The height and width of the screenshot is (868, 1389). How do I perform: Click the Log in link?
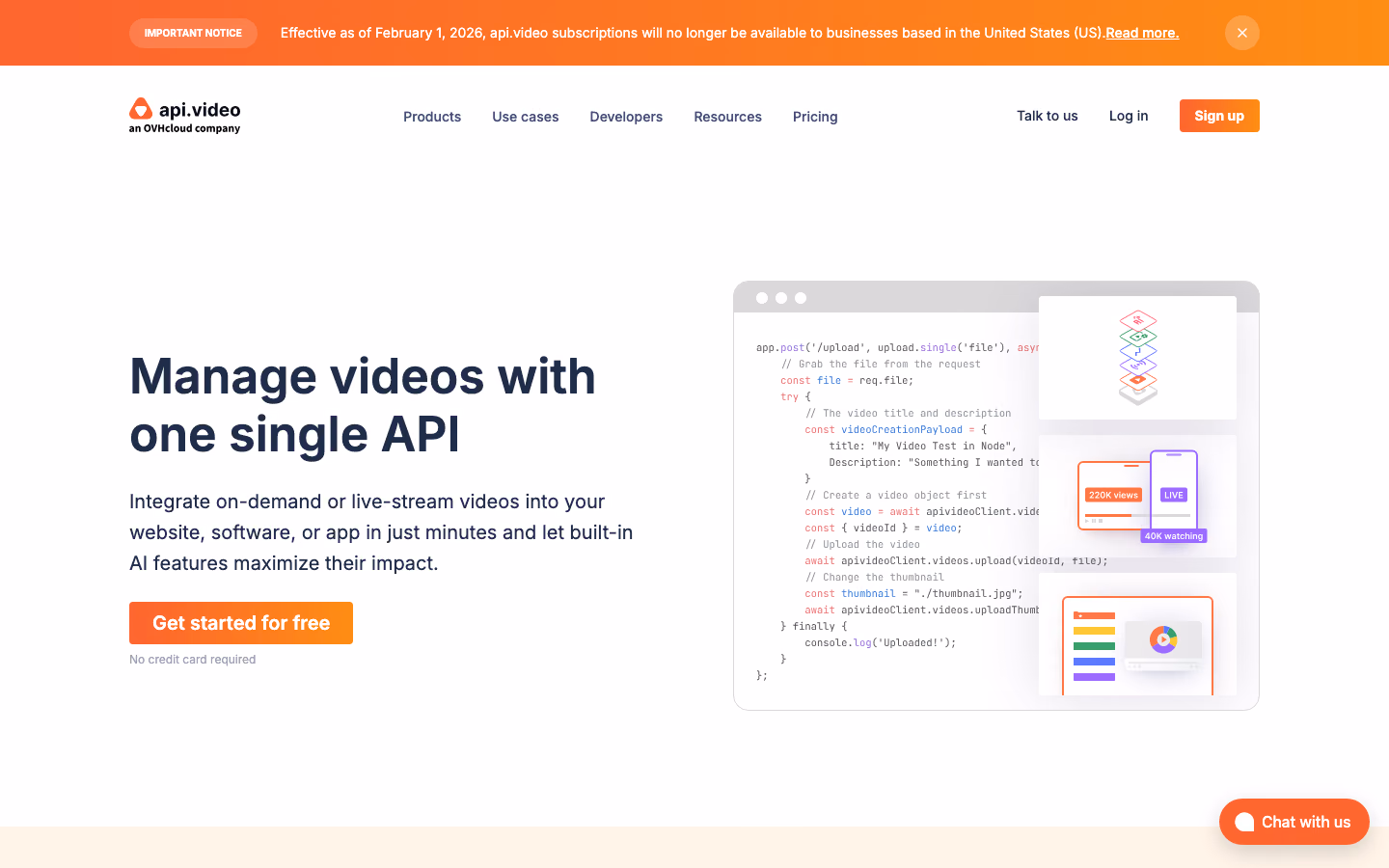1129,116
